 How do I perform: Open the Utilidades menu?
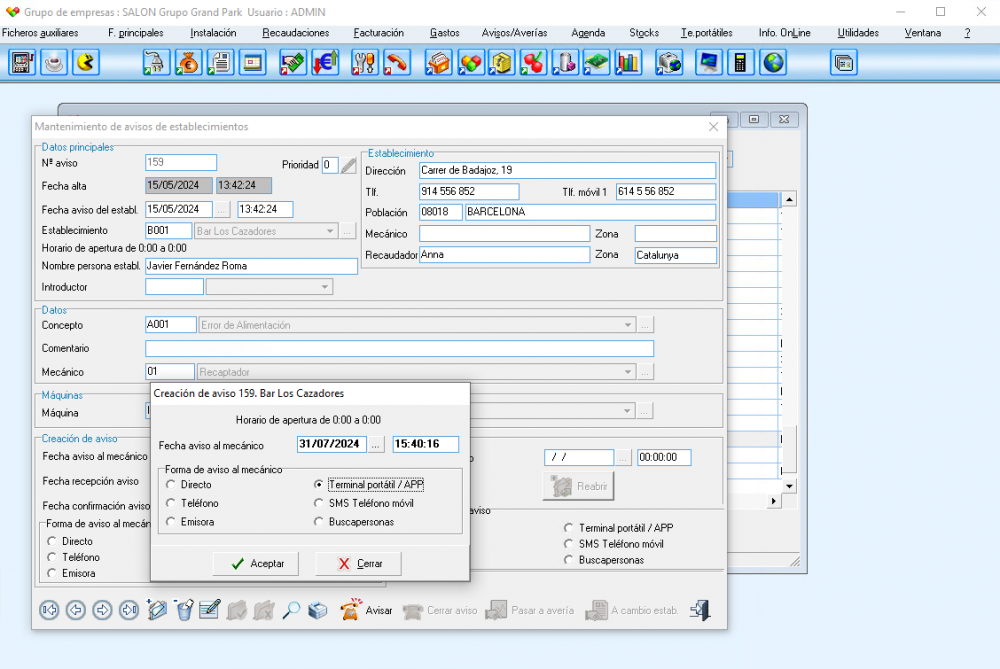858,33
